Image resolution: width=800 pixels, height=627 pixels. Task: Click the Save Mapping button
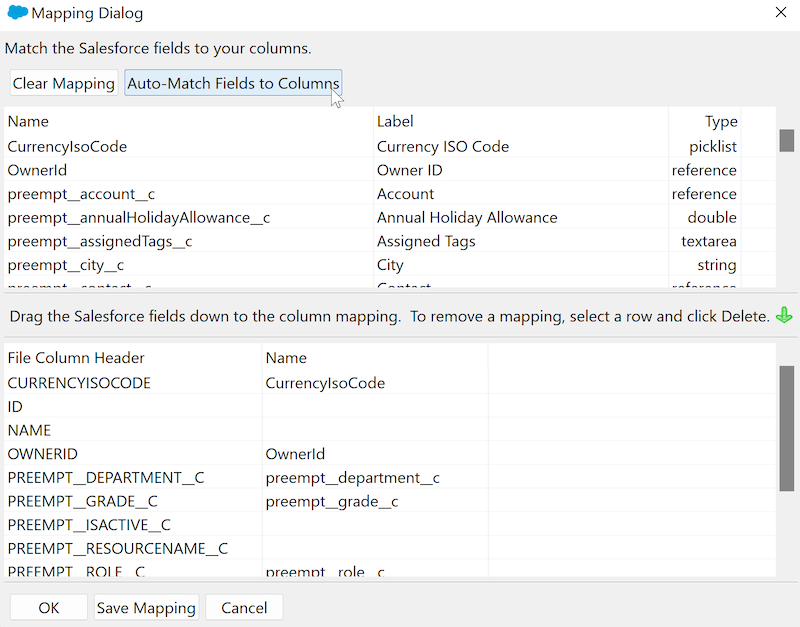146,608
